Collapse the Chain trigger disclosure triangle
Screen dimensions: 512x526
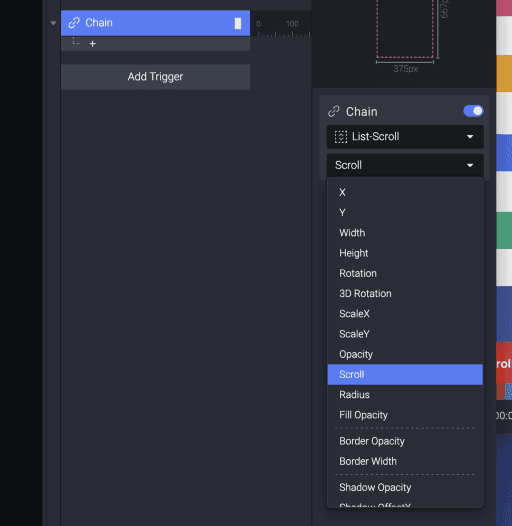(53, 23)
